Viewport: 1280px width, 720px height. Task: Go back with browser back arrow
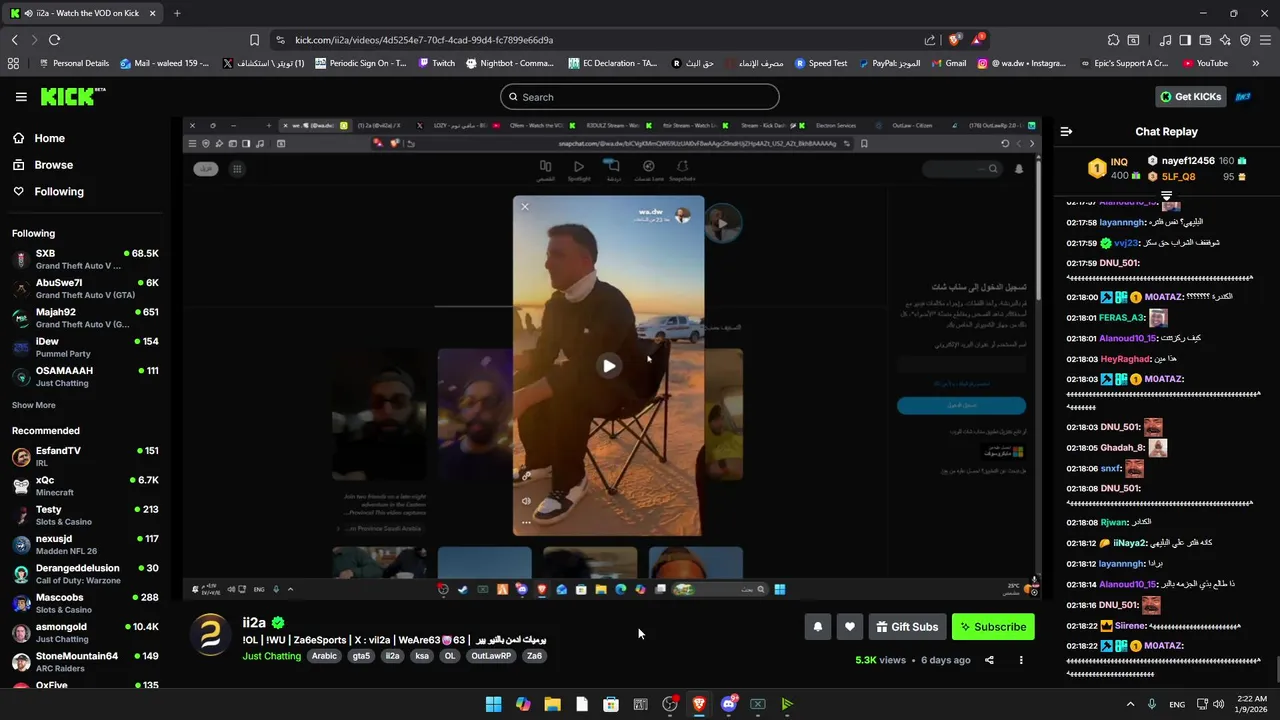pyautogui.click(x=15, y=40)
